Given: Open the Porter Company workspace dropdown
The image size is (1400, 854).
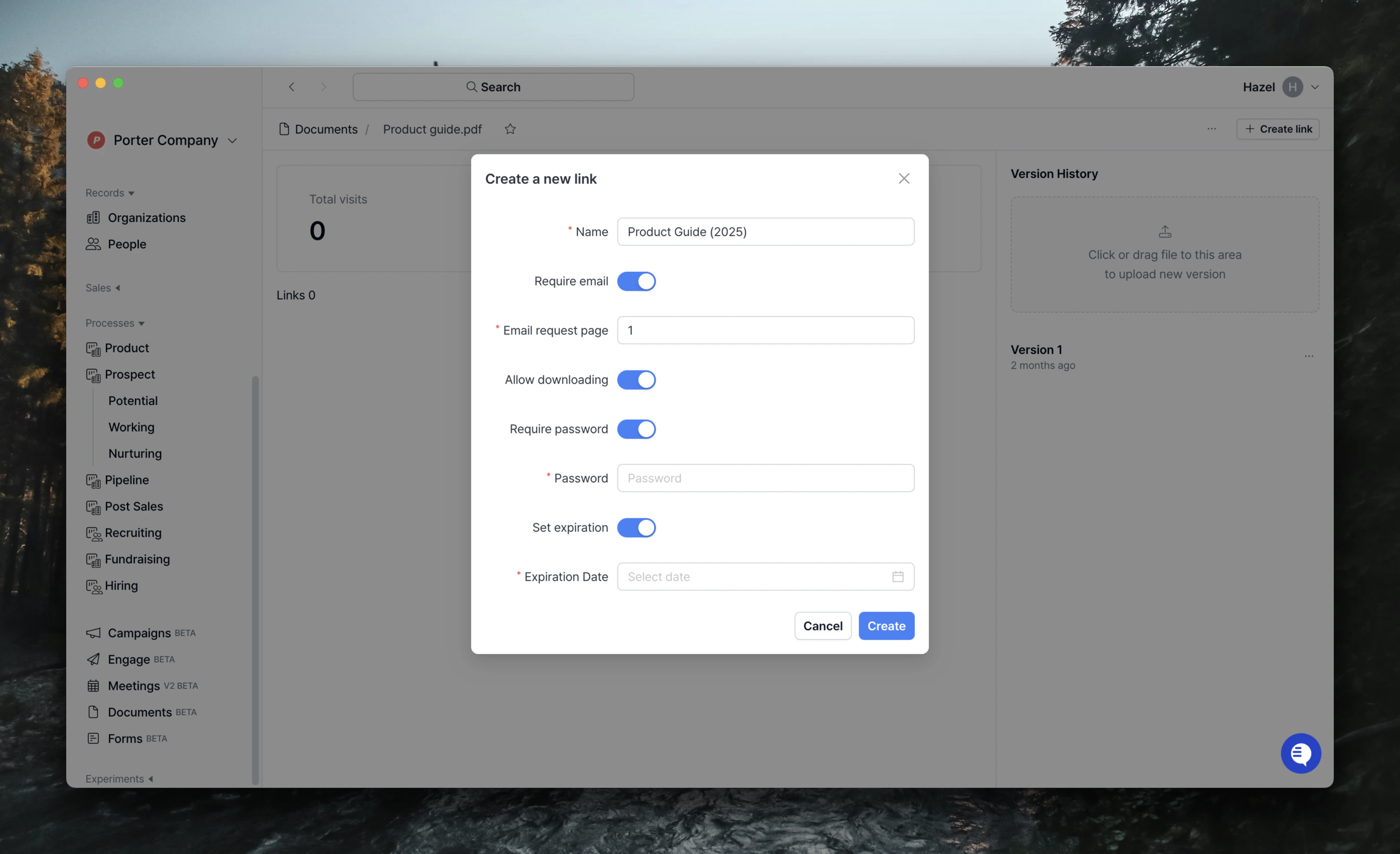Looking at the screenshot, I should tap(232, 140).
